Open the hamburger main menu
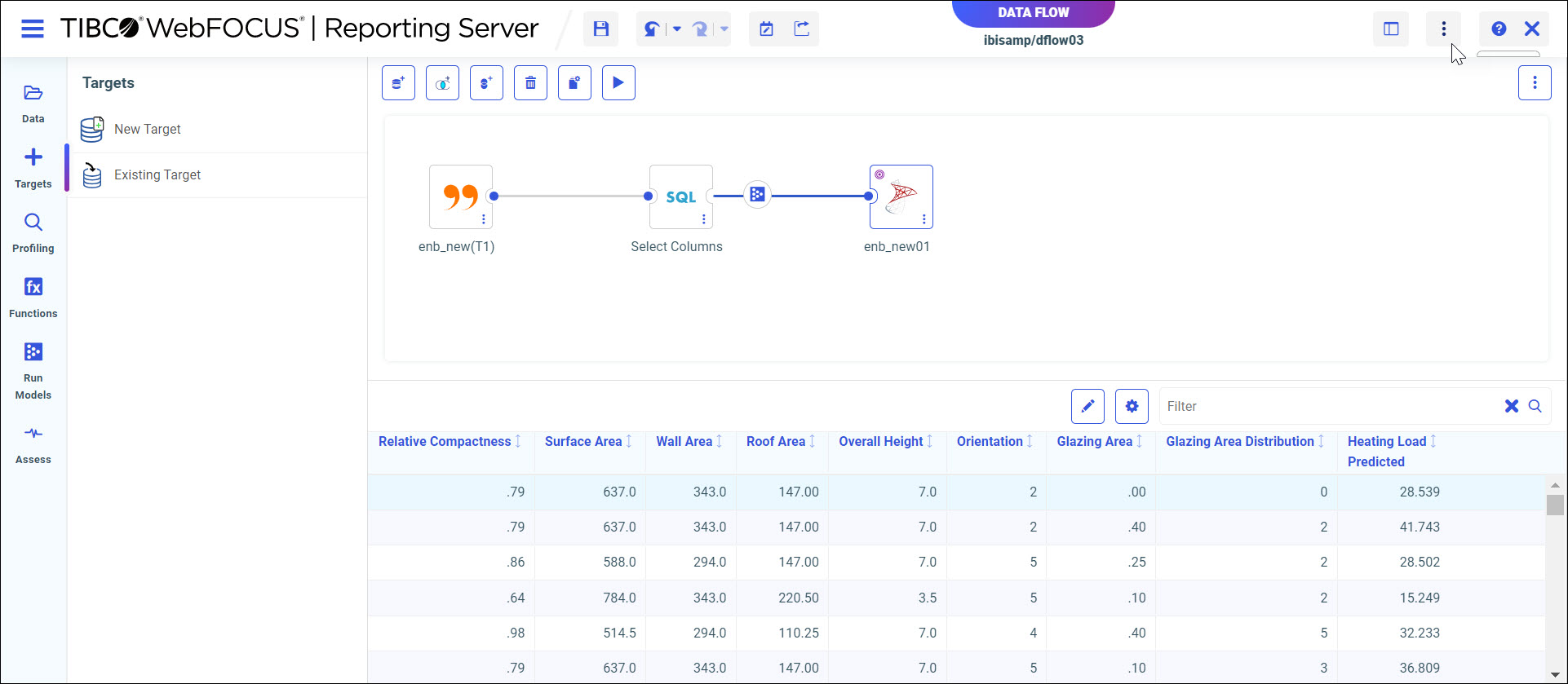The width and height of the screenshot is (1568, 684). click(x=33, y=29)
